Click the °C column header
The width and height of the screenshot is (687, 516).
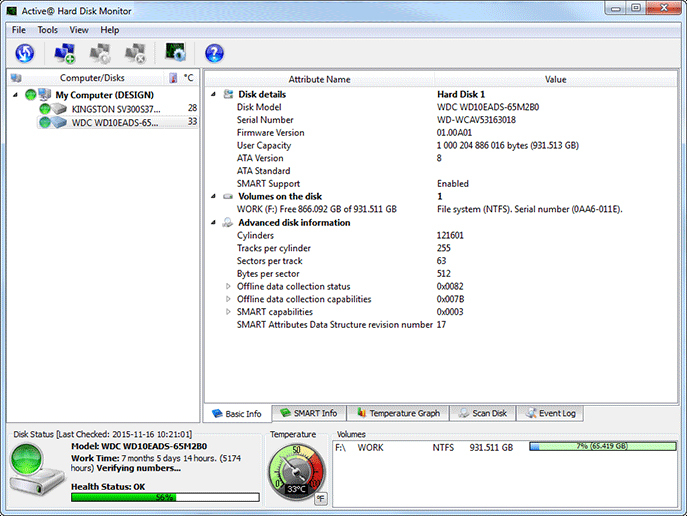pos(183,78)
